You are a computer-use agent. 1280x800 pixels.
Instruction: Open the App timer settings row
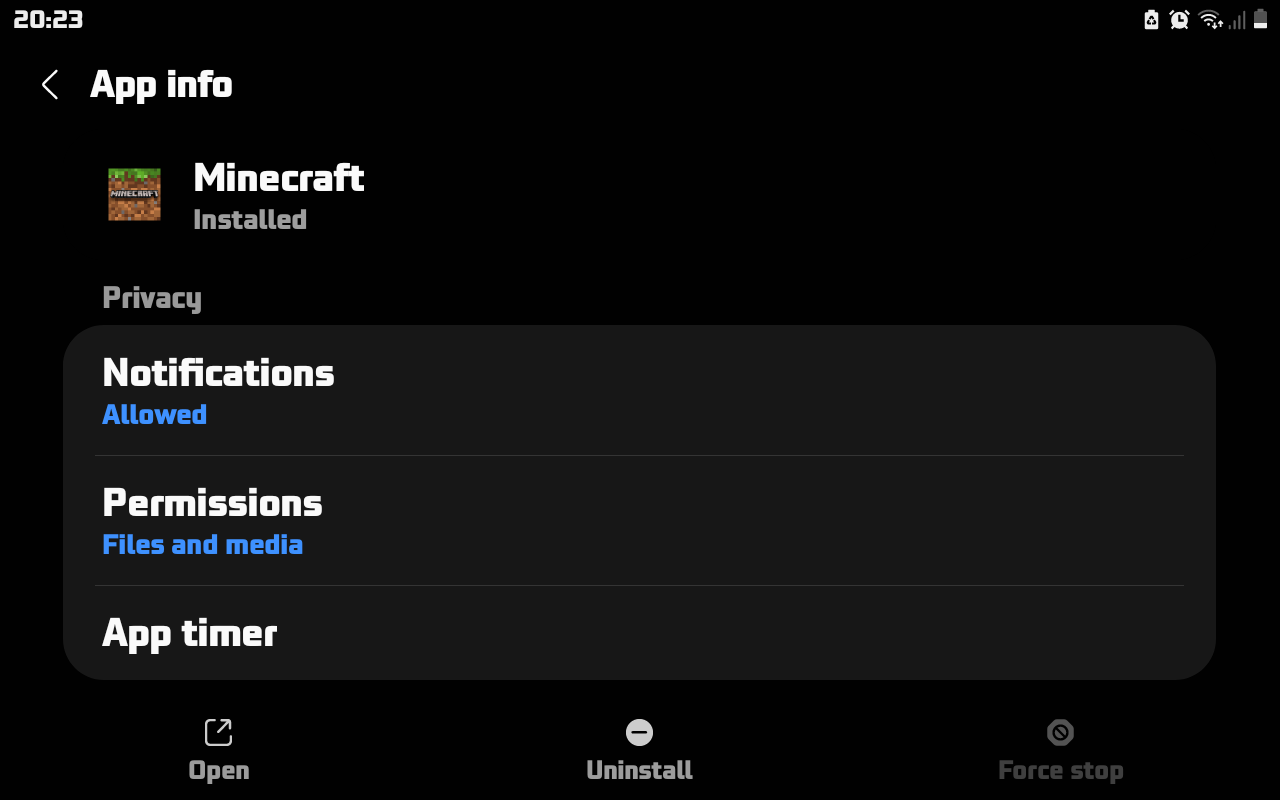(639, 633)
